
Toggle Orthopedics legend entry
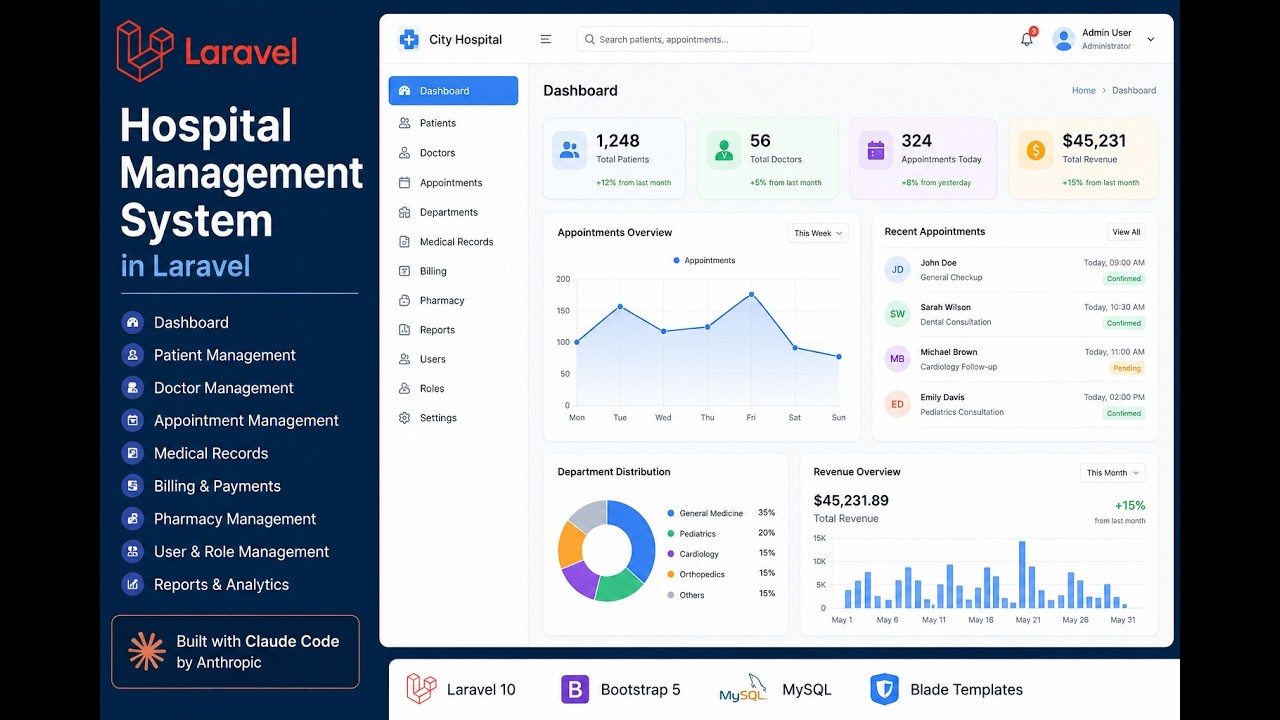pyautogui.click(x=696, y=575)
